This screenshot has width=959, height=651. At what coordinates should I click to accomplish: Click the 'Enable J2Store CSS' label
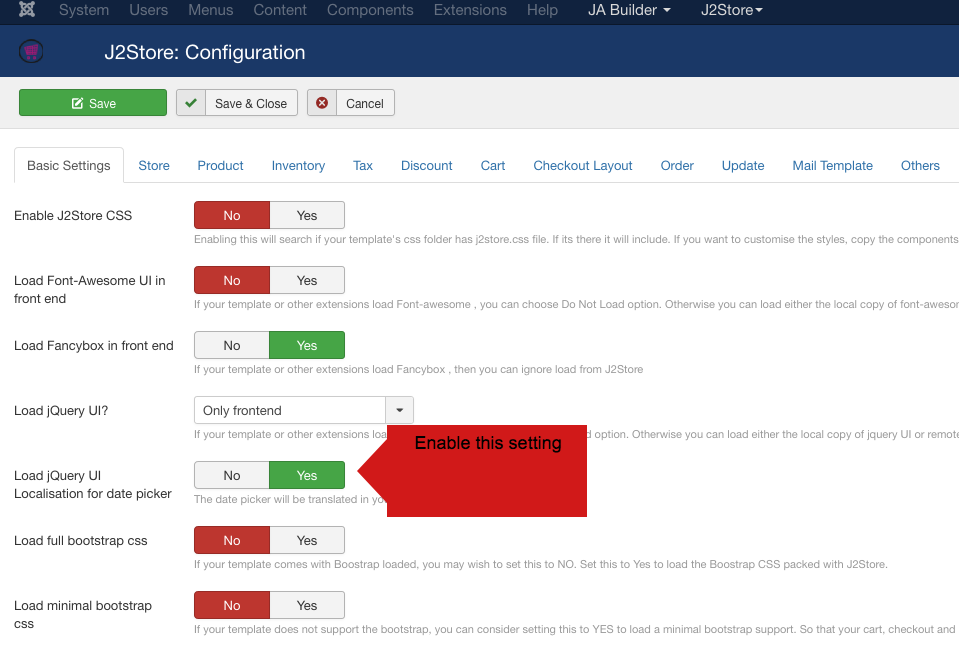point(73,215)
